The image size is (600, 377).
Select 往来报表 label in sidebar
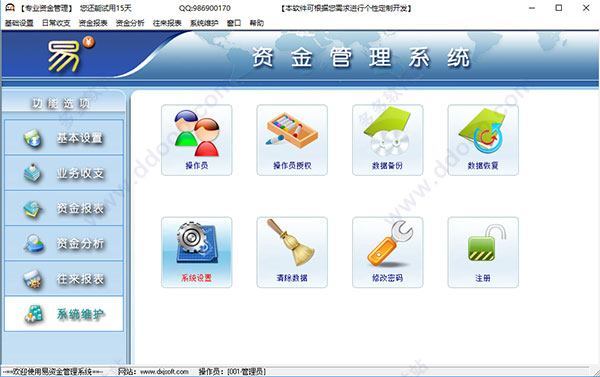(80, 279)
